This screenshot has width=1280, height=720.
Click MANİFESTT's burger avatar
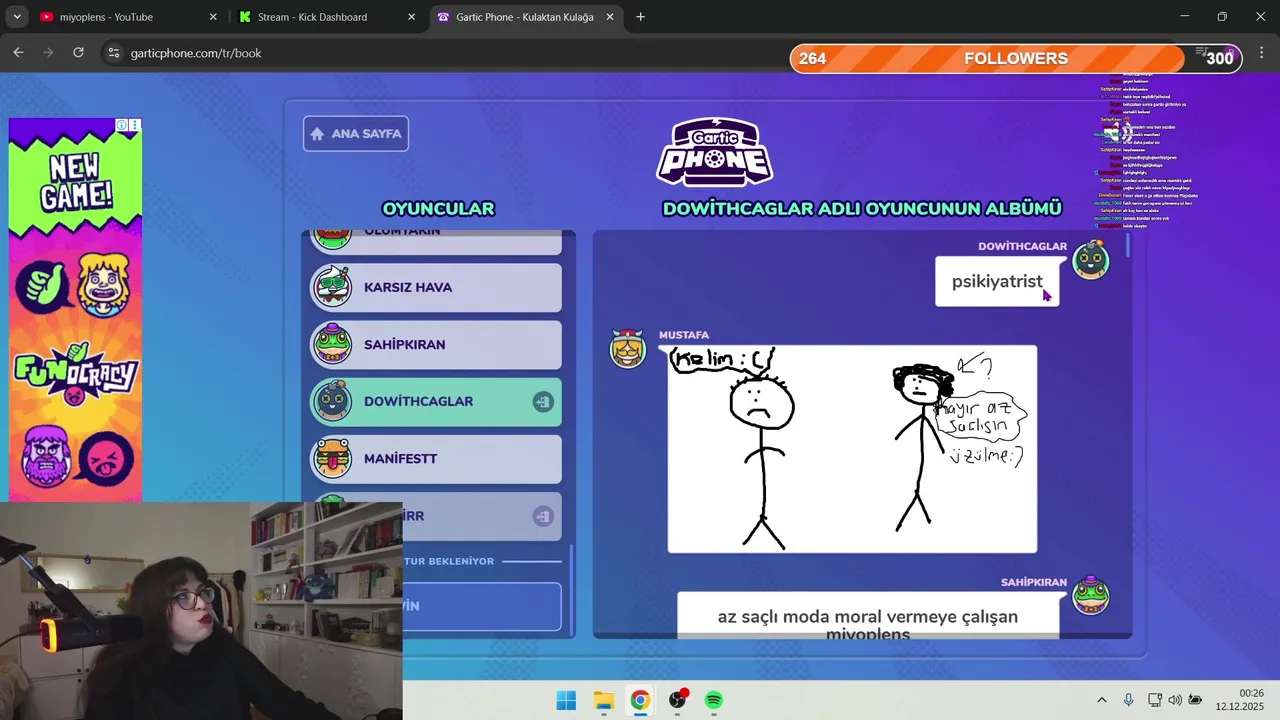pos(333,459)
